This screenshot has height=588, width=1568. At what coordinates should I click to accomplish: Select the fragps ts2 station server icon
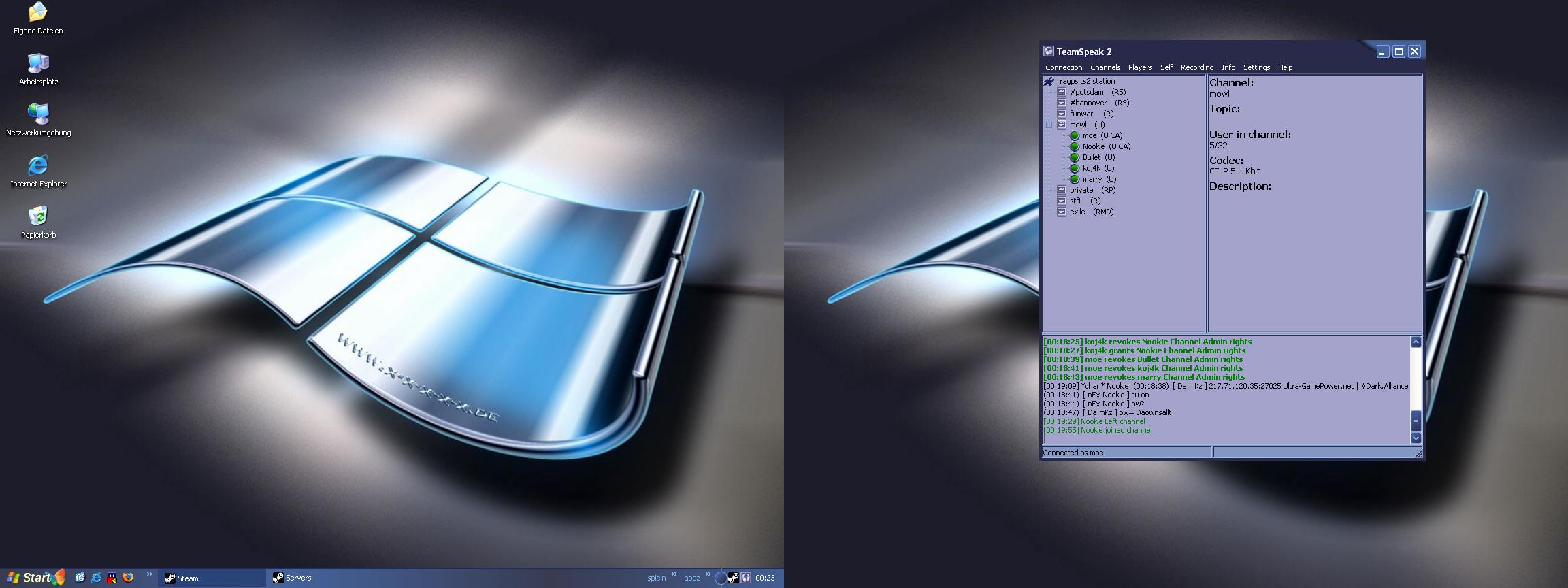pos(1049,81)
